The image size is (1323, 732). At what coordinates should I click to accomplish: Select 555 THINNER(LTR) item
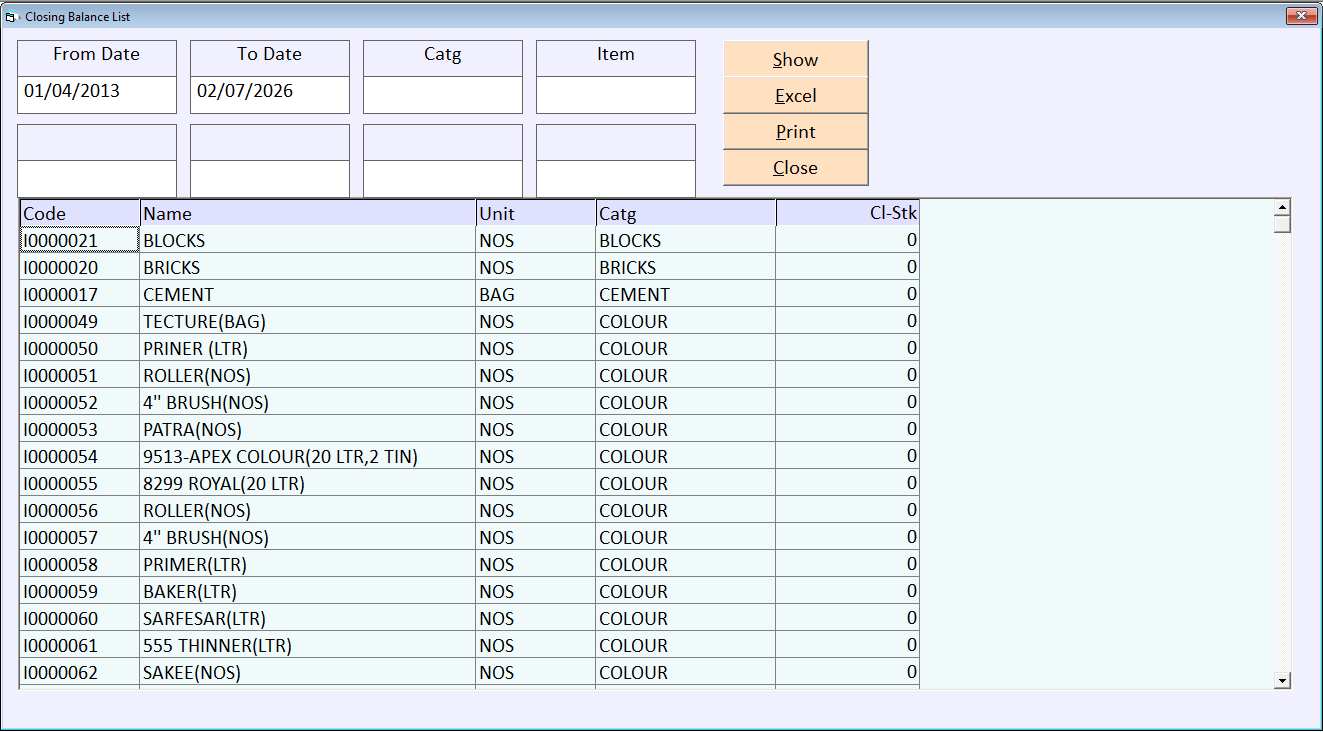pyautogui.click(x=308, y=645)
